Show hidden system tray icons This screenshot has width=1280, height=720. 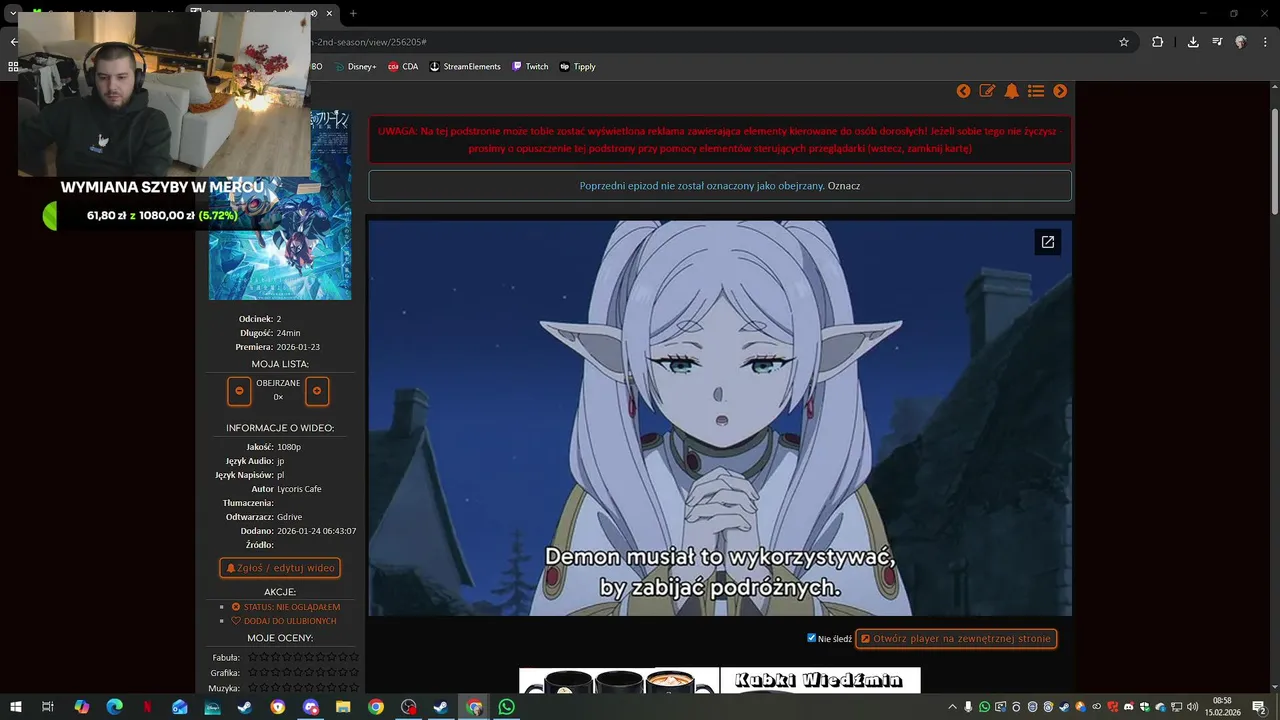tap(952, 707)
